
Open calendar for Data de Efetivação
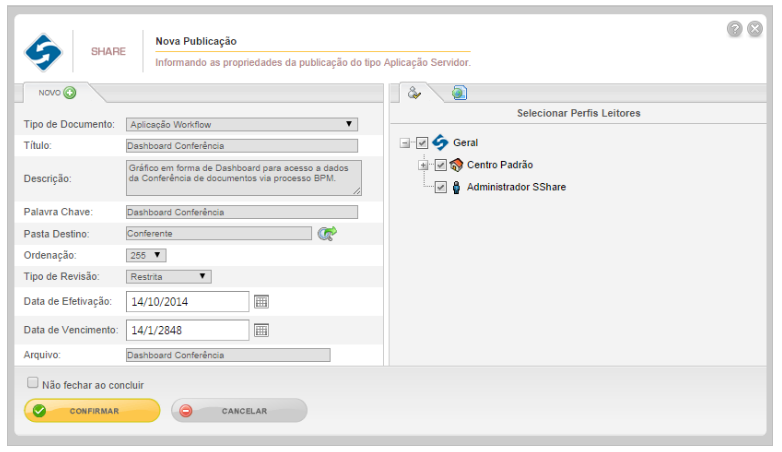(x=261, y=301)
